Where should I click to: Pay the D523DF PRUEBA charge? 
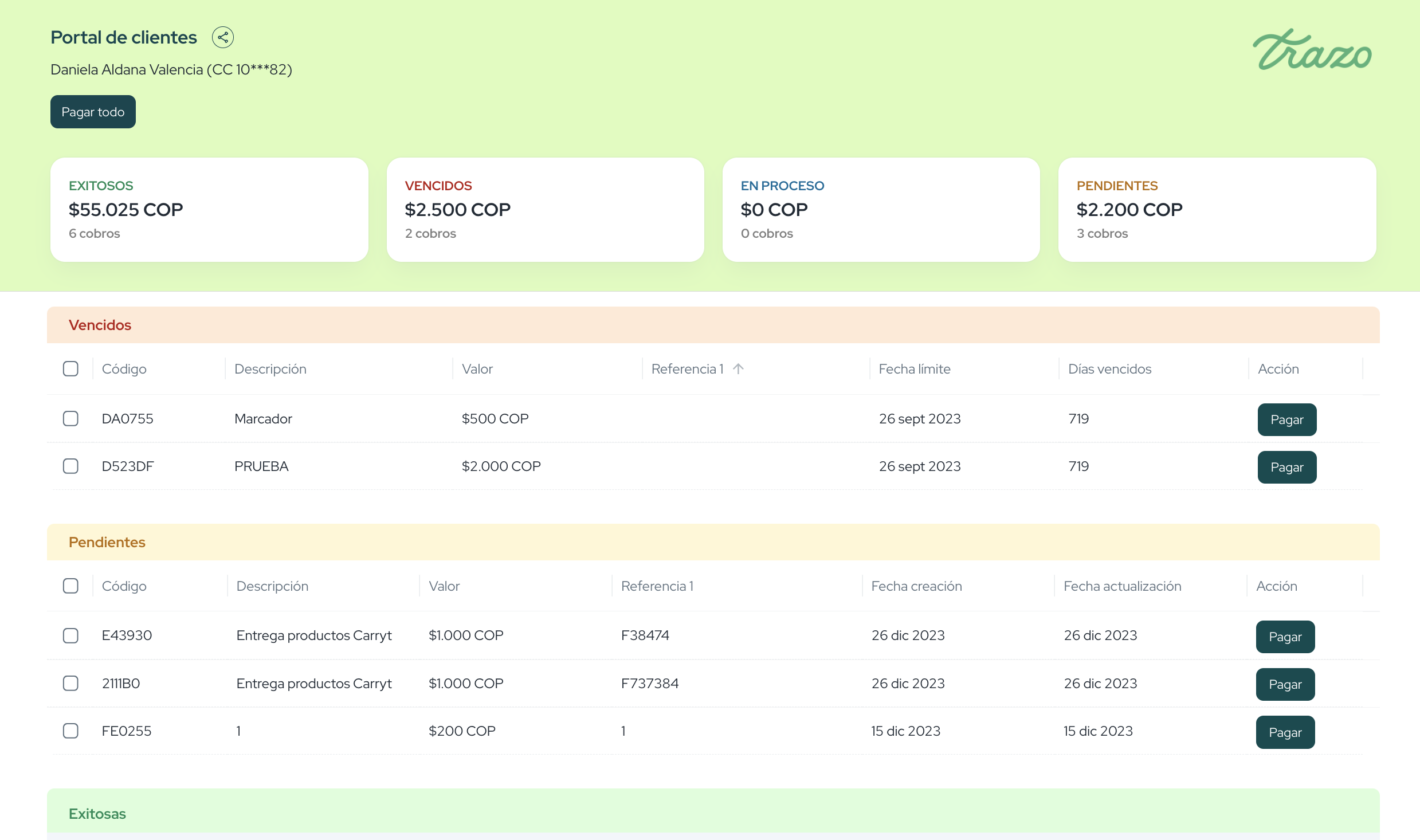(1286, 466)
